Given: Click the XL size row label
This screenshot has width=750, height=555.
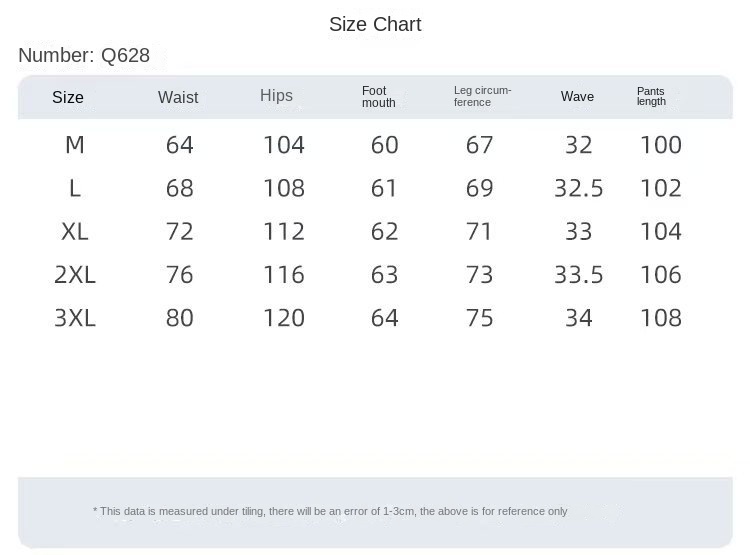Looking at the screenshot, I should click(75, 231).
